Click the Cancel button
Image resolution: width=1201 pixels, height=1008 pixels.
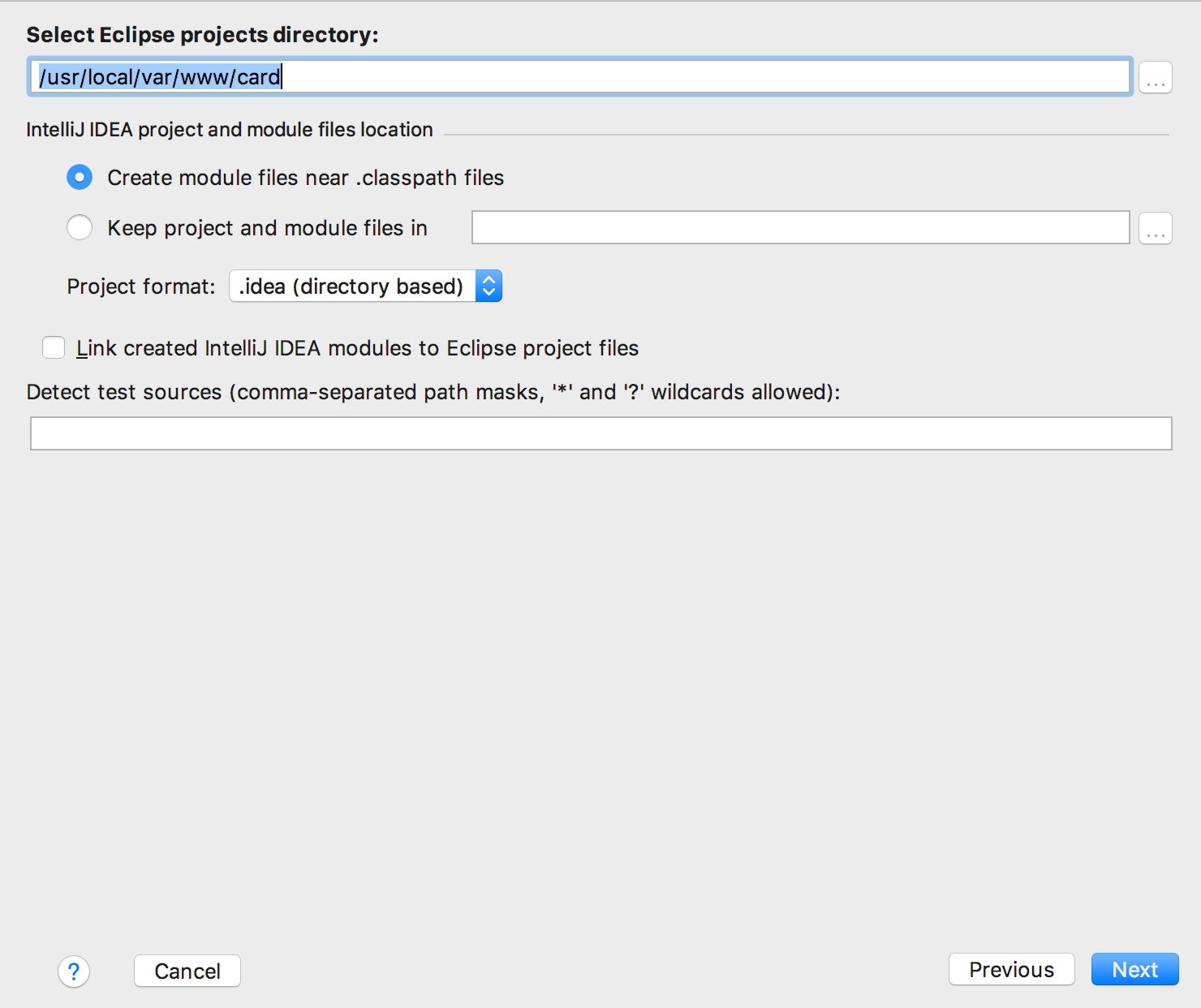pyautogui.click(x=187, y=971)
